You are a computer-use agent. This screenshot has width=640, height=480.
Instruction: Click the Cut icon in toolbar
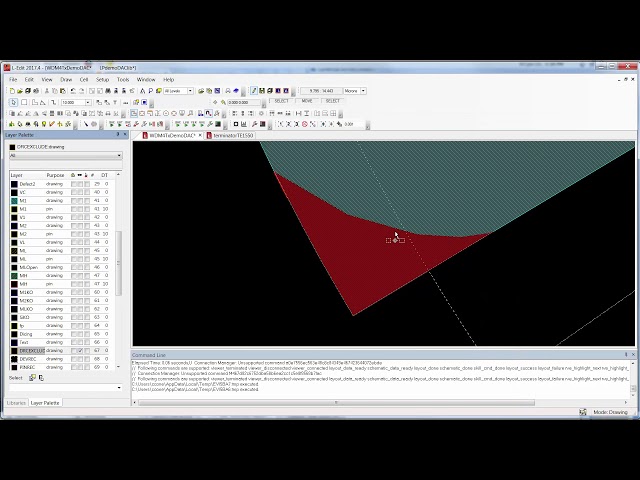[47, 91]
